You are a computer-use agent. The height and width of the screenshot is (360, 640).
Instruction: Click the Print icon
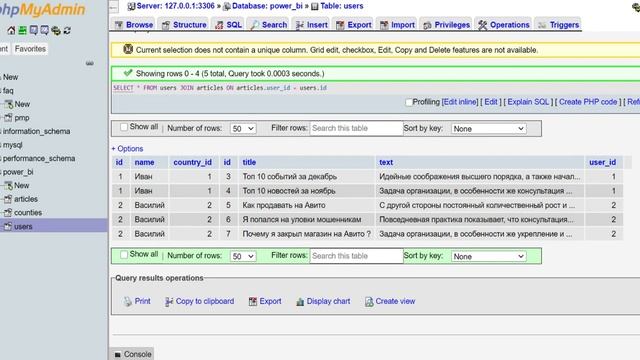(128, 301)
